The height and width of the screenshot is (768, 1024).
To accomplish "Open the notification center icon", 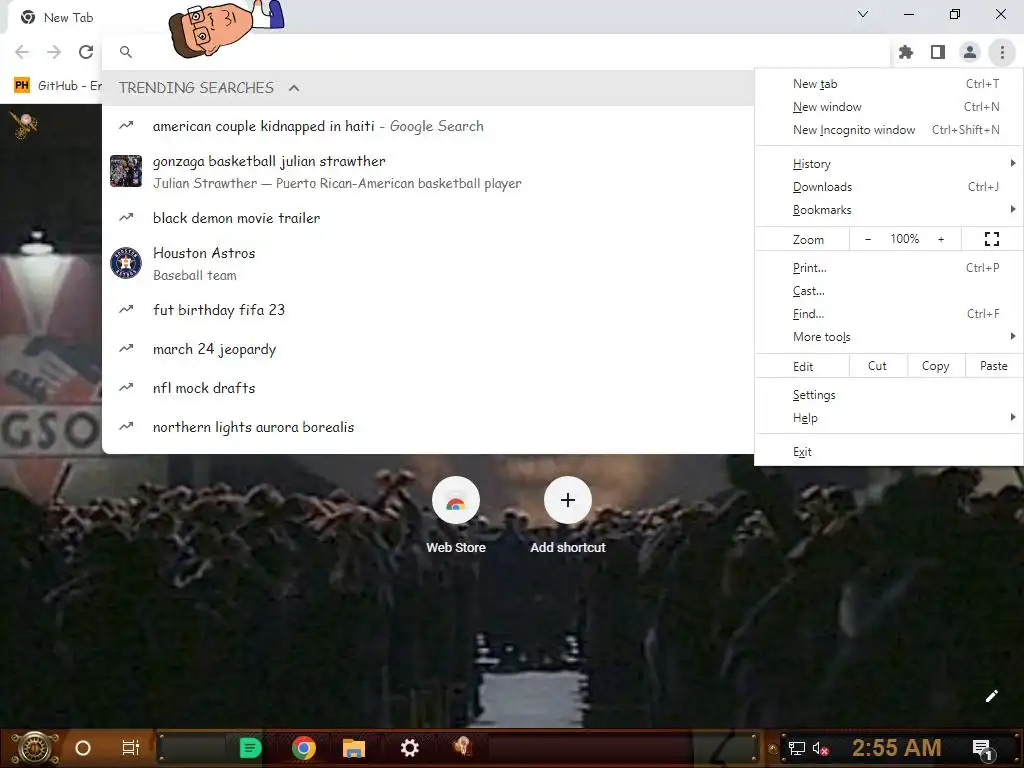I will click(x=983, y=750).
